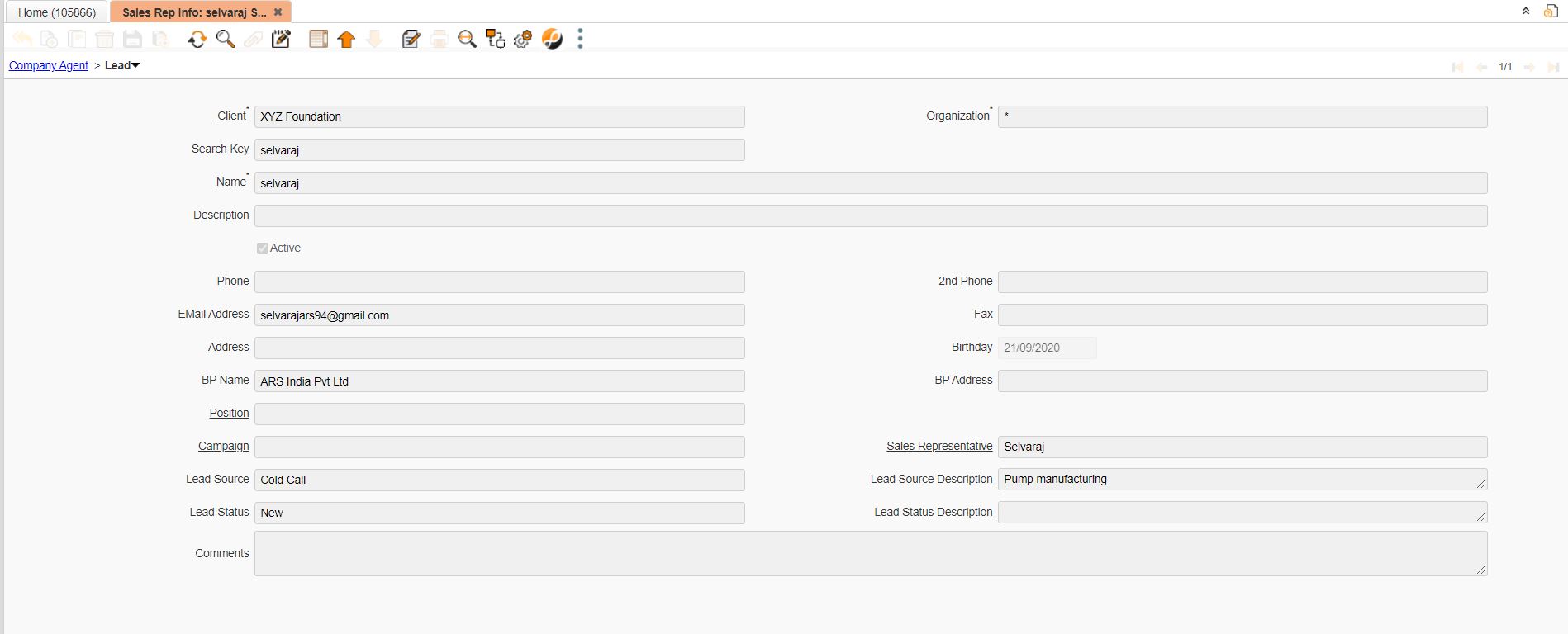Click into the Search Key field
1568x634 pixels.
coord(499,149)
